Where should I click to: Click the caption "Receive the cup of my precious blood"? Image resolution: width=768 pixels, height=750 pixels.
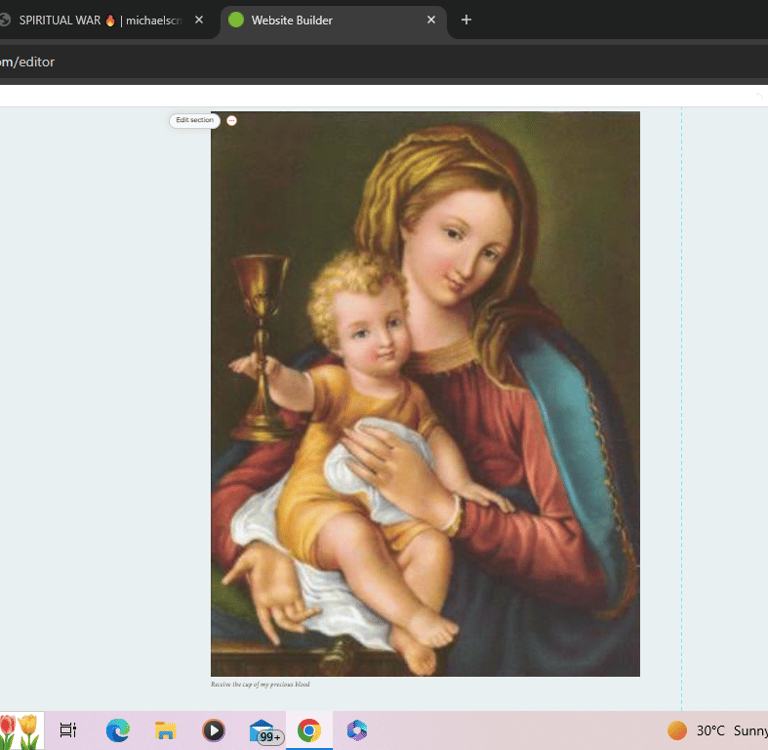pos(260,684)
